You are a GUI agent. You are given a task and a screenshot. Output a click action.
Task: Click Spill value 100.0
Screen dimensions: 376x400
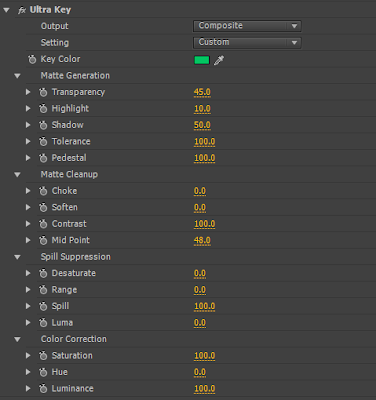(204, 307)
